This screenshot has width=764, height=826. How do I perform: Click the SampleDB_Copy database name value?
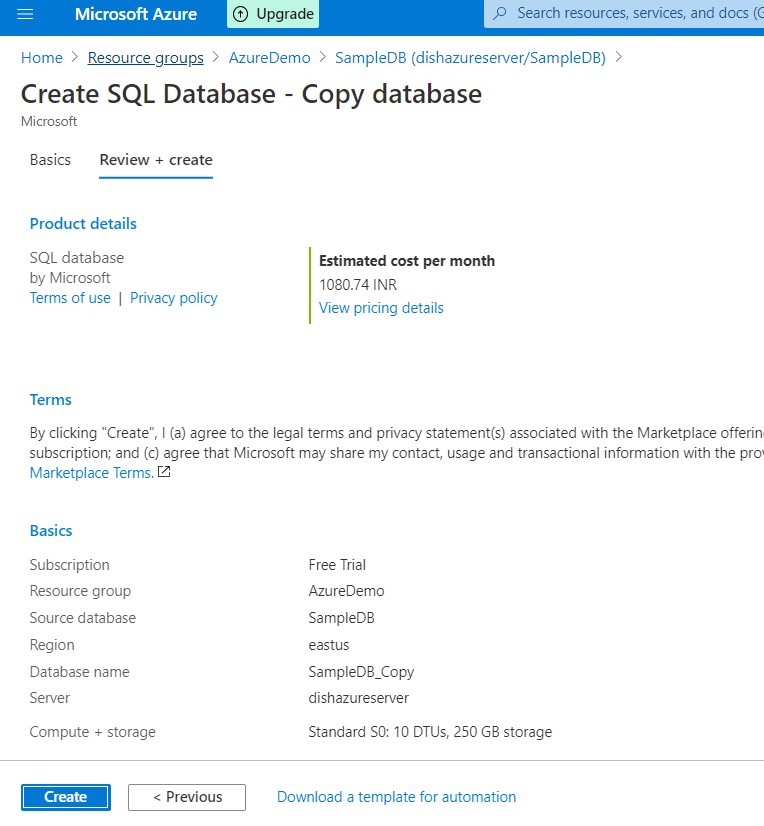coord(361,672)
